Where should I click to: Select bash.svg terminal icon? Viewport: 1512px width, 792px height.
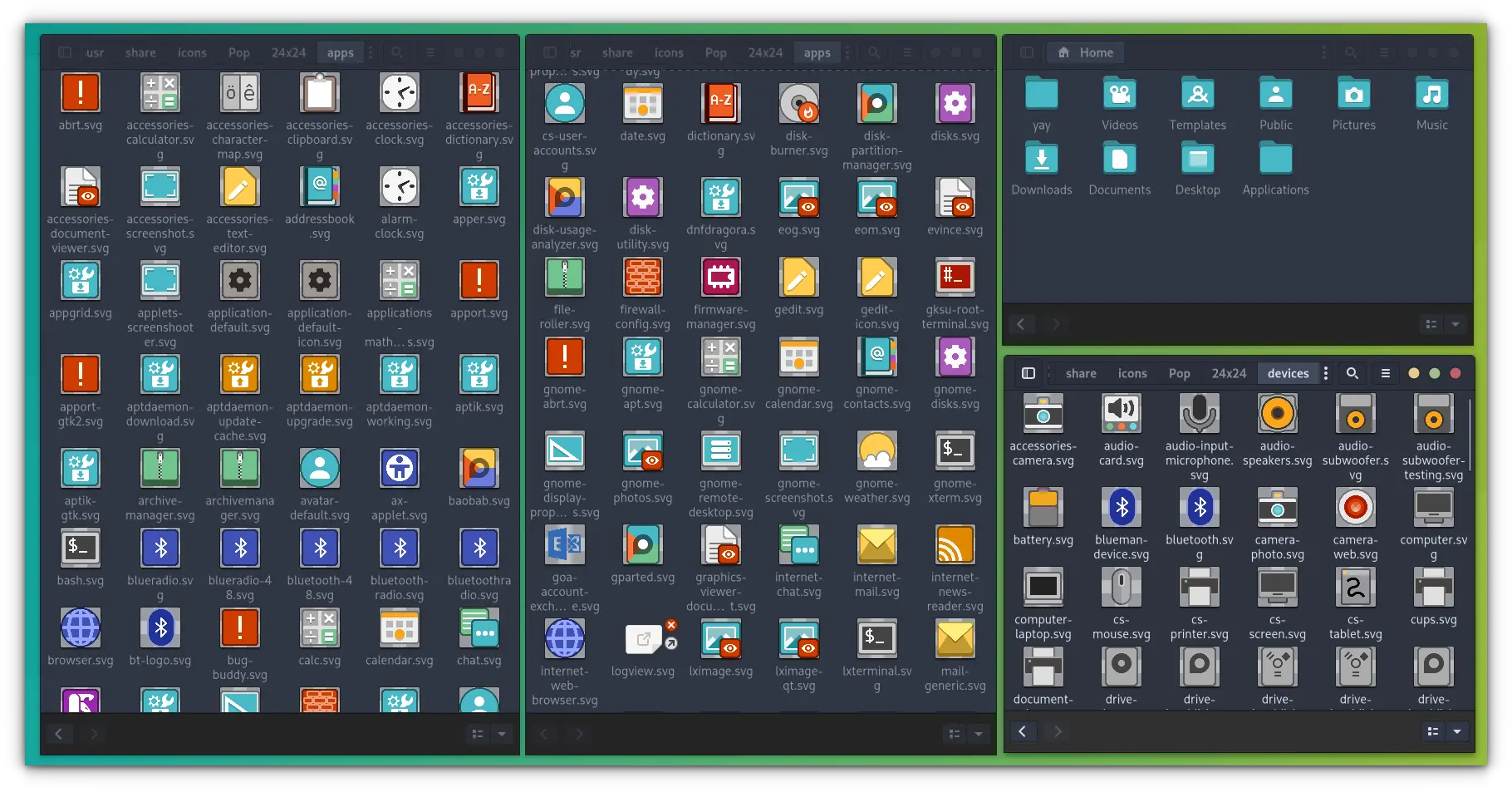[x=81, y=548]
